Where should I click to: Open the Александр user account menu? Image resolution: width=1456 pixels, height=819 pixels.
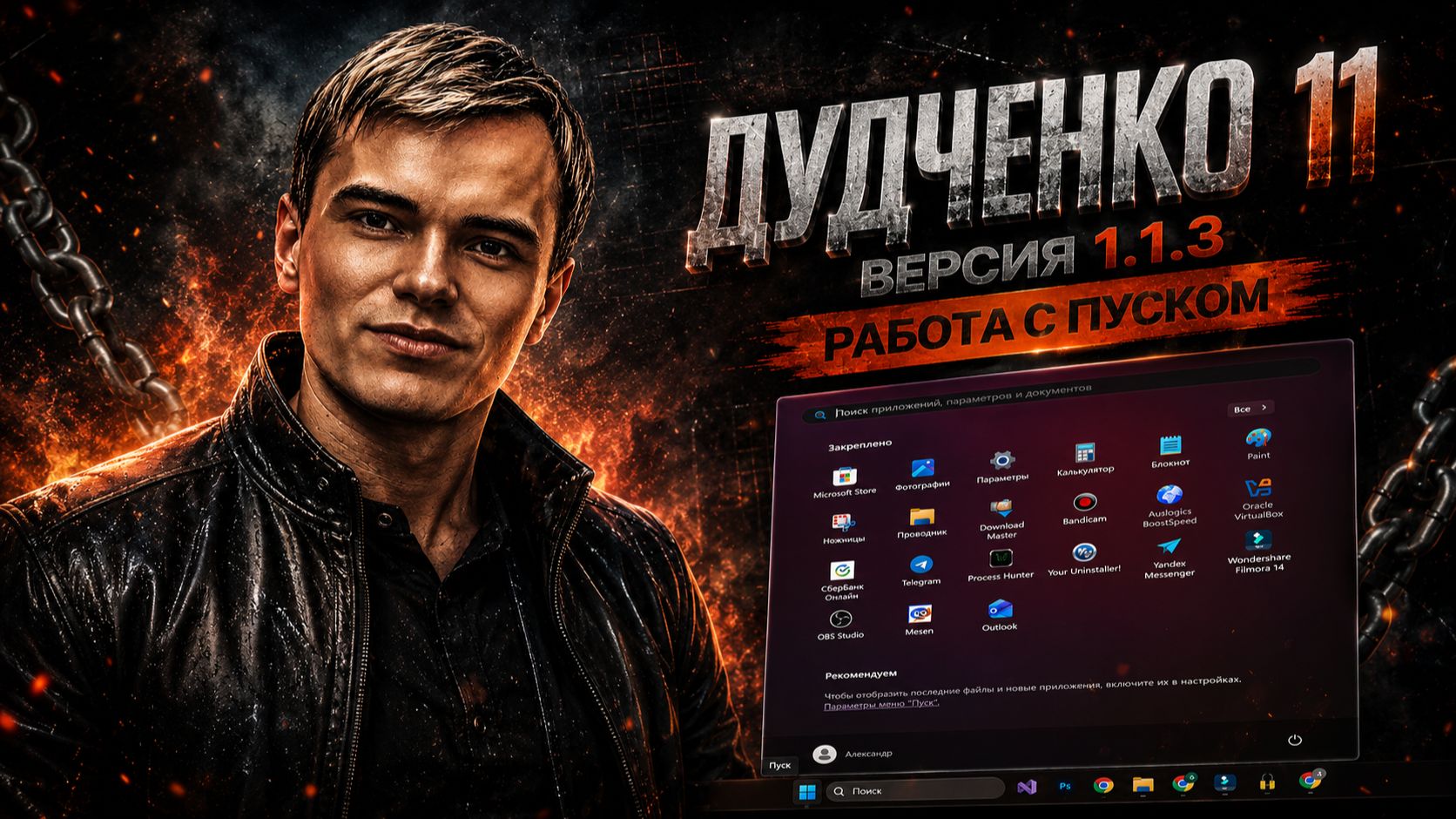[x=853, y=754]
